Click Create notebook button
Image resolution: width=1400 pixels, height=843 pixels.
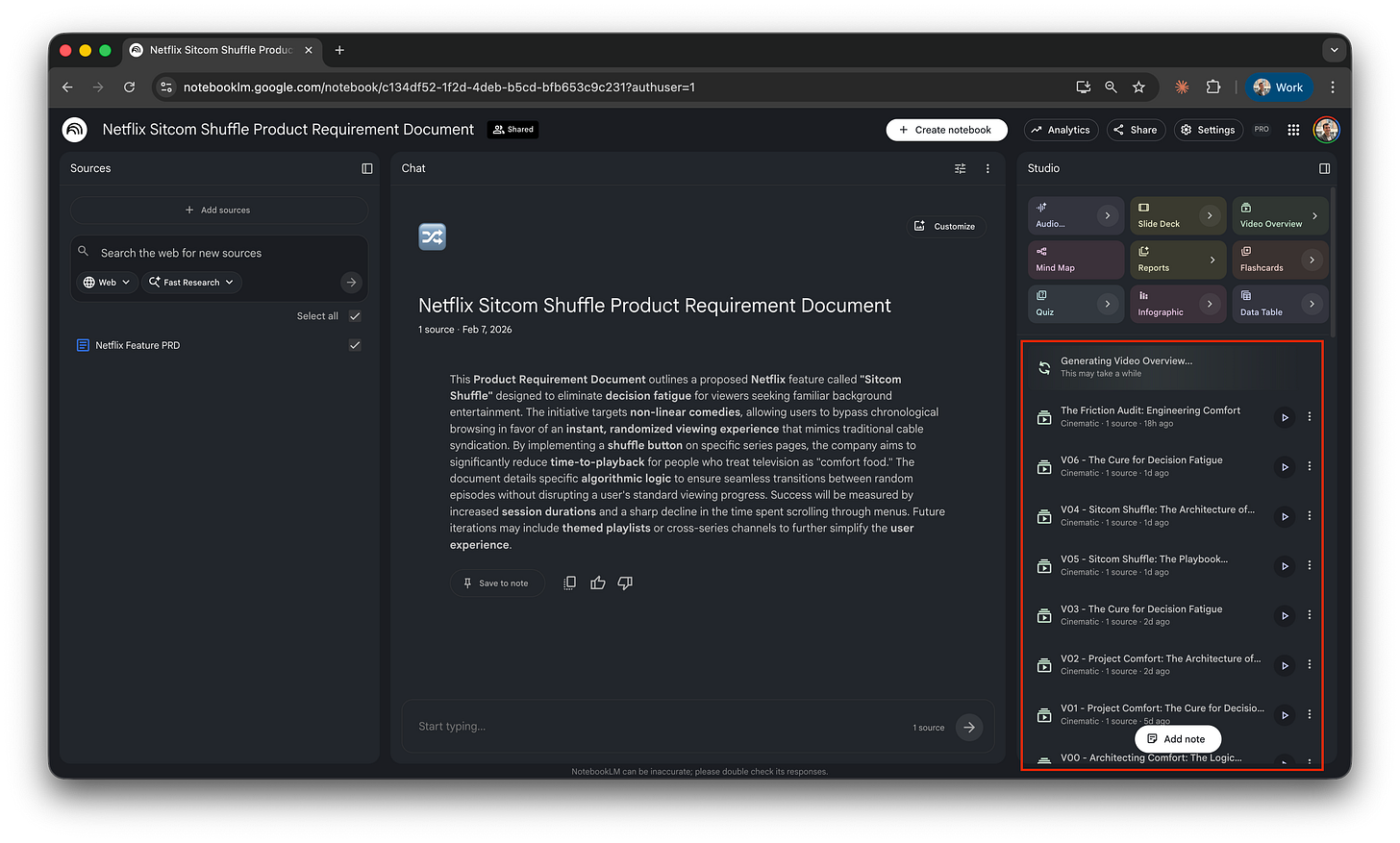(x=946, y=130)
